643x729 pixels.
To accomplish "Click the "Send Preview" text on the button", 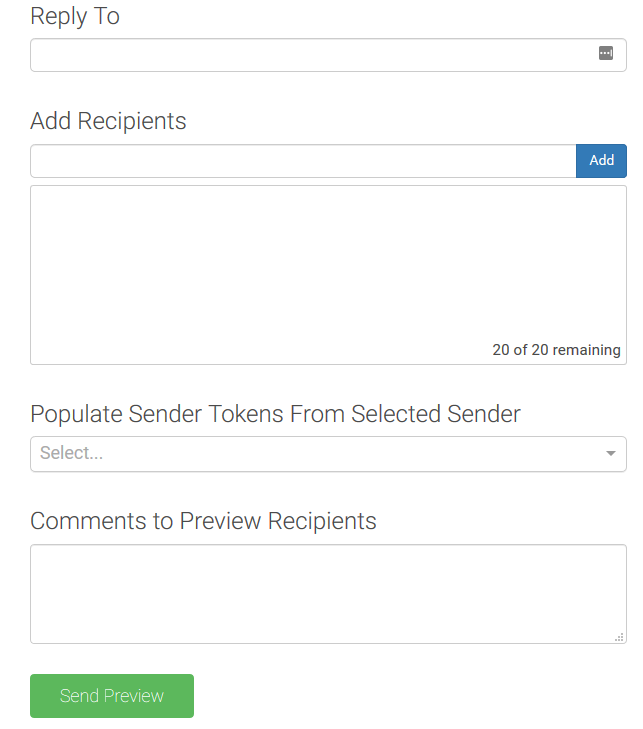I will tap(112, 696).
